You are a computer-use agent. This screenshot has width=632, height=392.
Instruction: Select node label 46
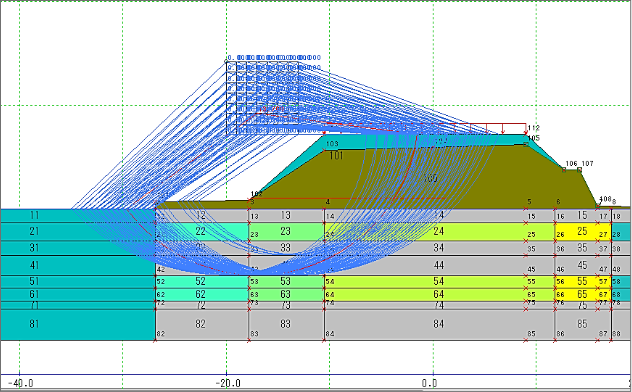(561, 270)
